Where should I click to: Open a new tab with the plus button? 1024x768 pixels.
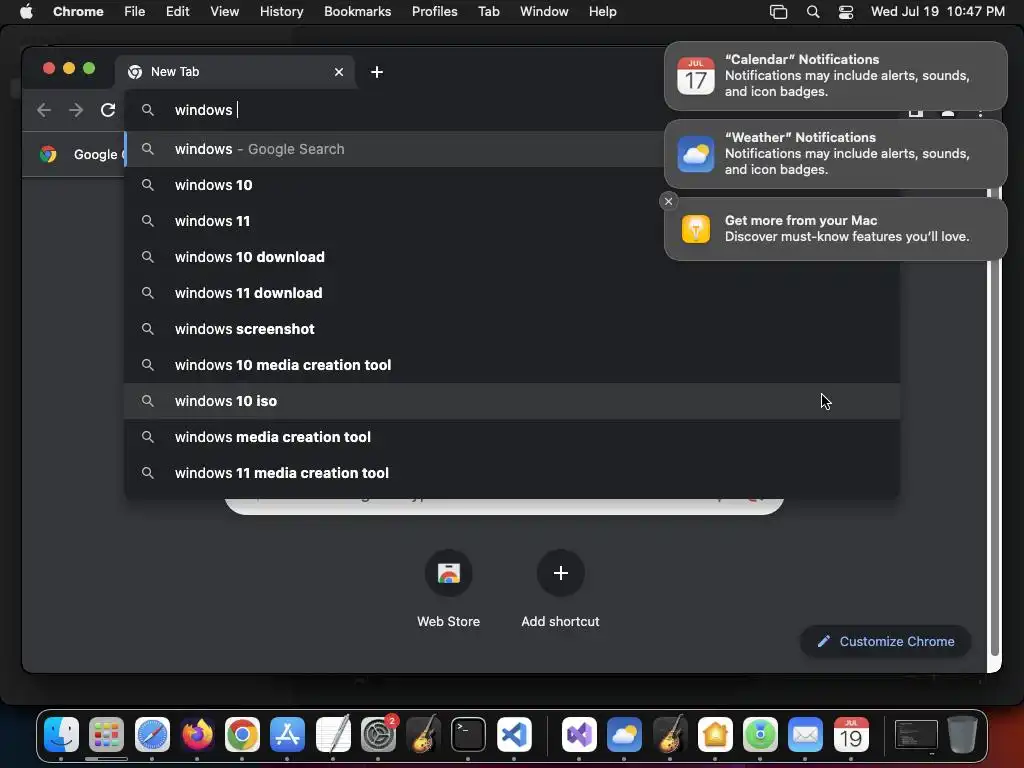click(x=377, y=72)
